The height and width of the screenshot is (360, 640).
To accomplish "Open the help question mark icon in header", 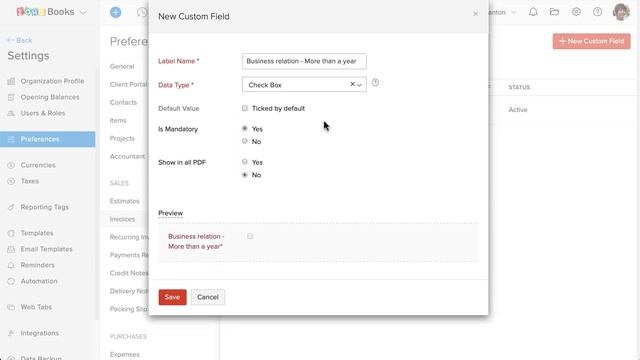I will click(598, 12).
